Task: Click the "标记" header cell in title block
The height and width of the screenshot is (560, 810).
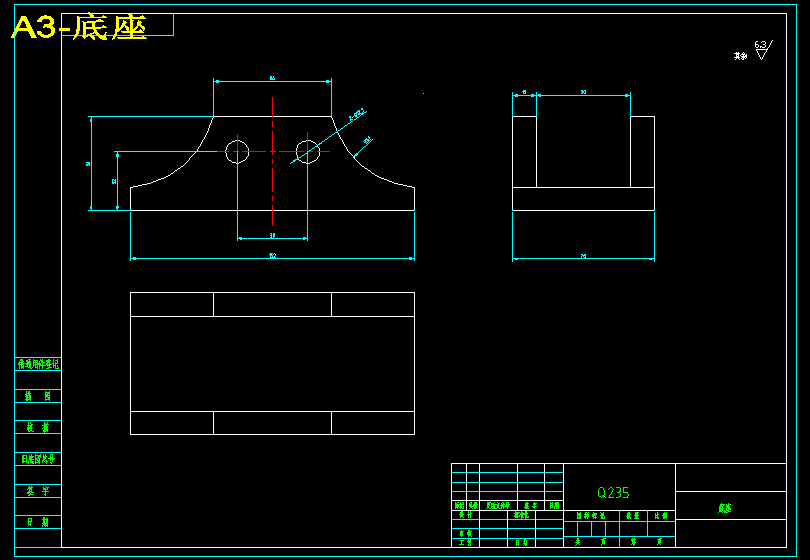Action: pos(459,506)
